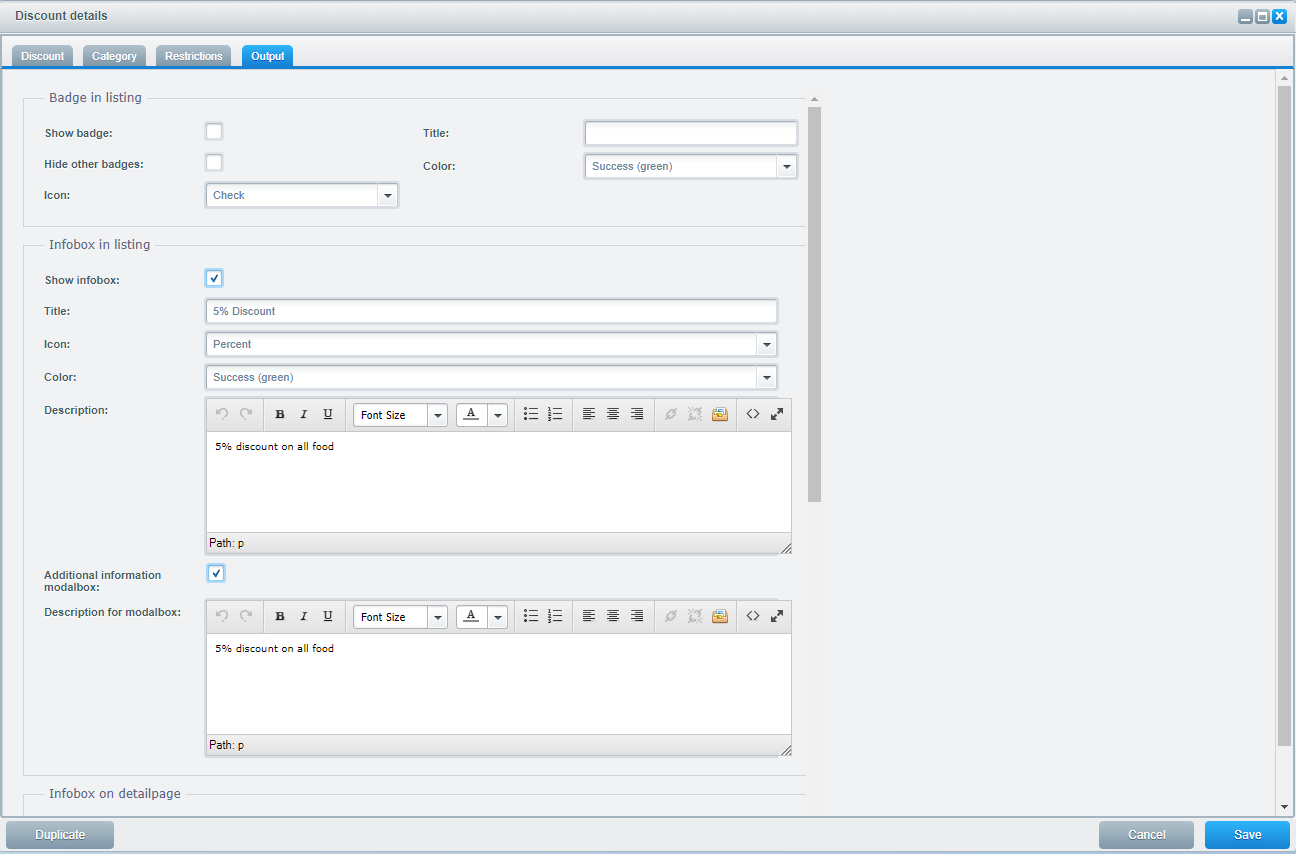Uncheck the Show infobox checkbox
The image size is (1296, 854).
pos(214,278)
